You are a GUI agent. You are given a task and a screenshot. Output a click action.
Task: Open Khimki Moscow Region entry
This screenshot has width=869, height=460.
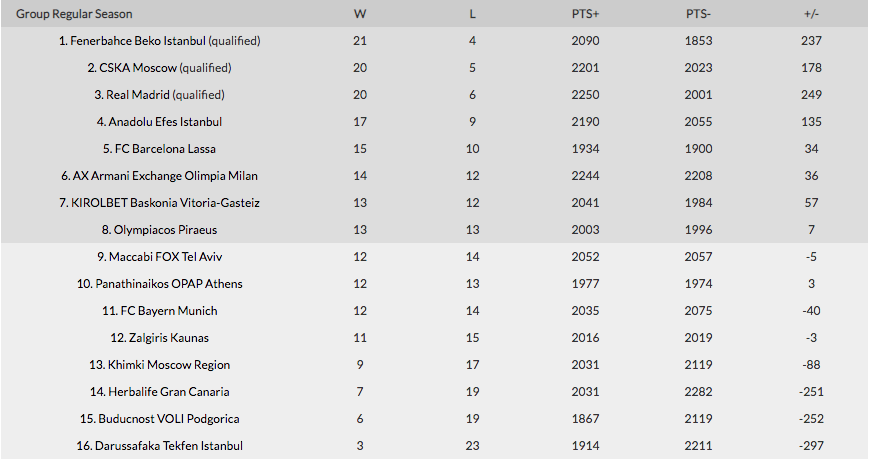click(x=168, y=365)
